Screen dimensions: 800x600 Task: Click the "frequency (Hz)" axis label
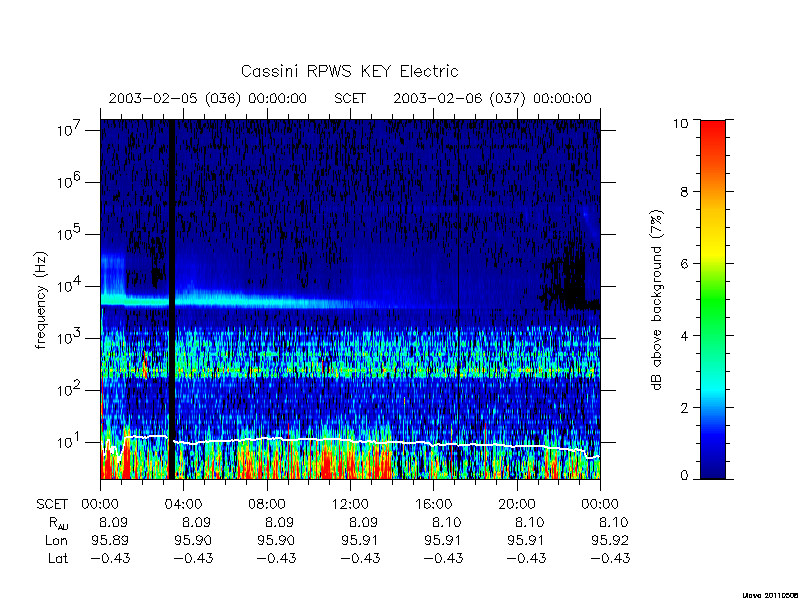(x=41, y=301)
